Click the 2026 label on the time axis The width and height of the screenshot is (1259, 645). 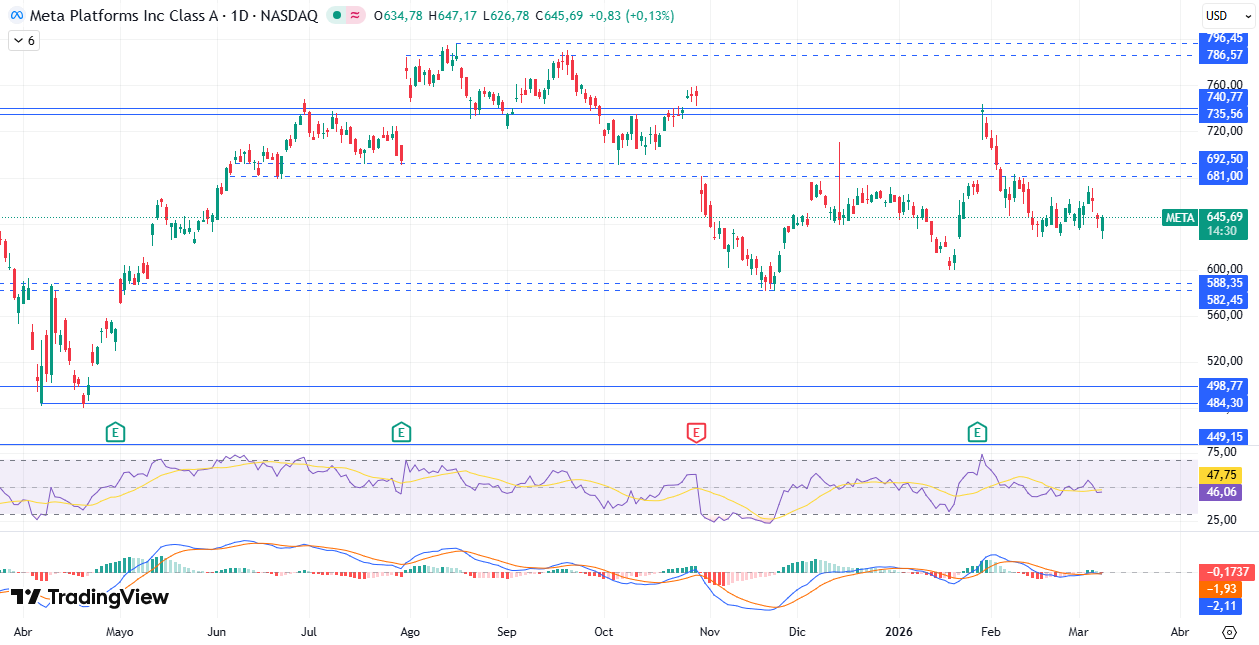(897, 632)
